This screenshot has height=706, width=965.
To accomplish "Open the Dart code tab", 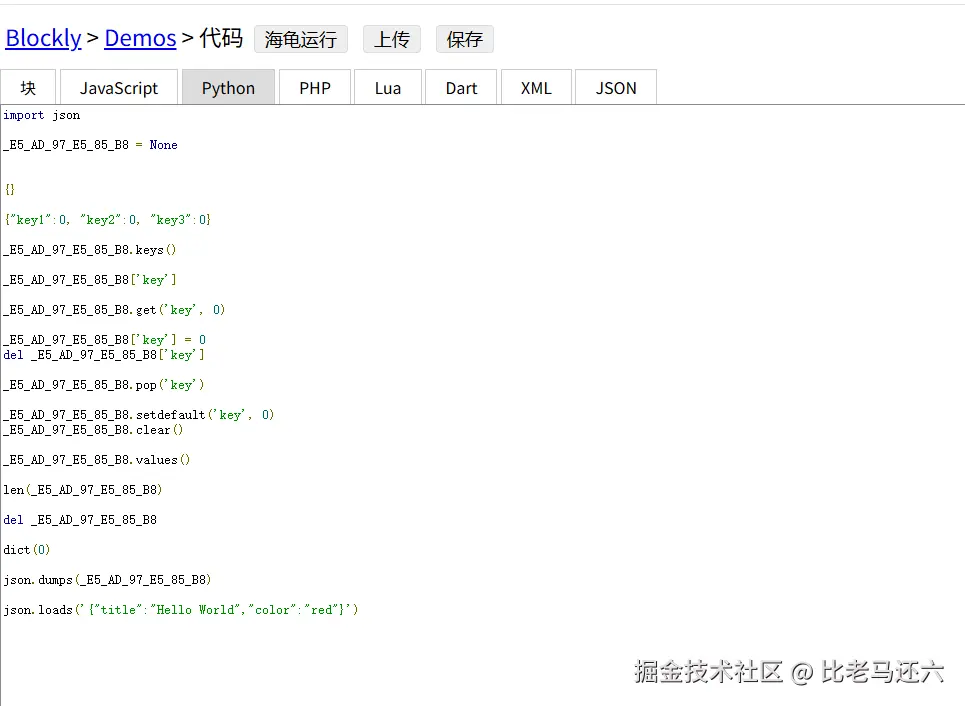I will 462,88.
